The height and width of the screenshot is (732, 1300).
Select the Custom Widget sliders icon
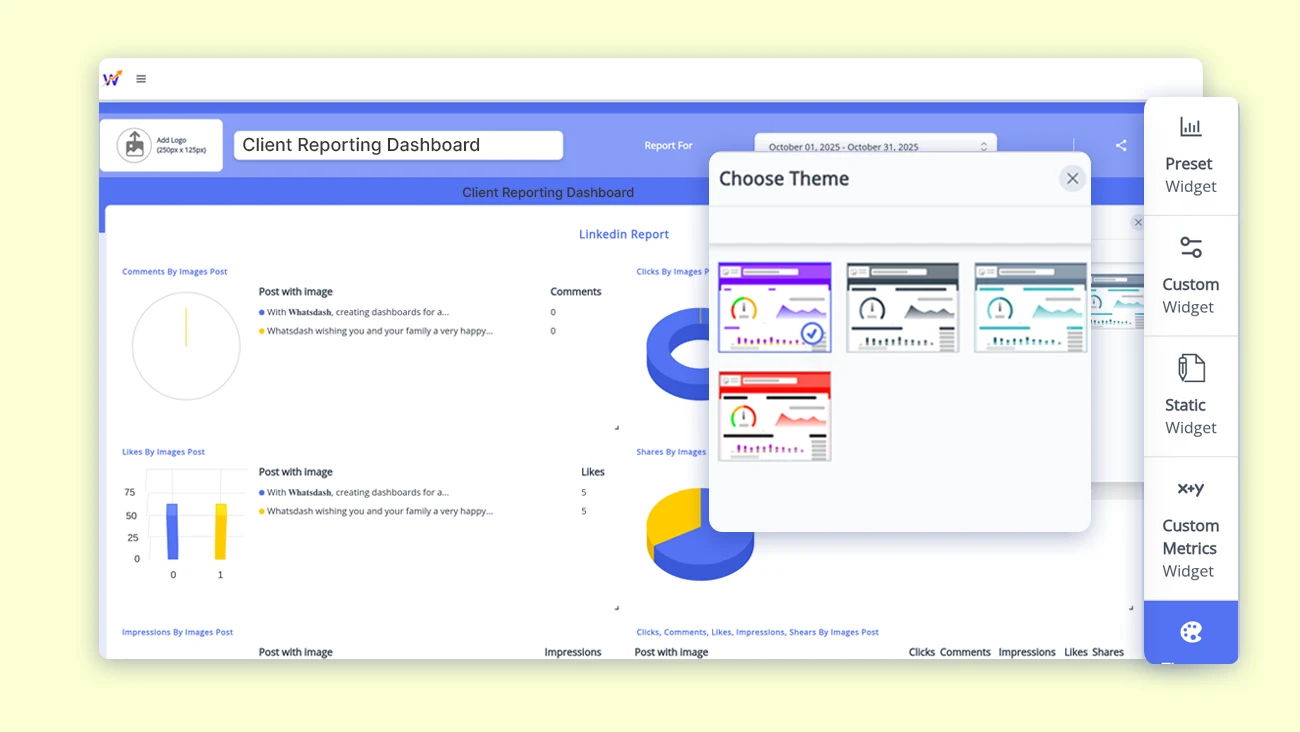pos(1190,246)
